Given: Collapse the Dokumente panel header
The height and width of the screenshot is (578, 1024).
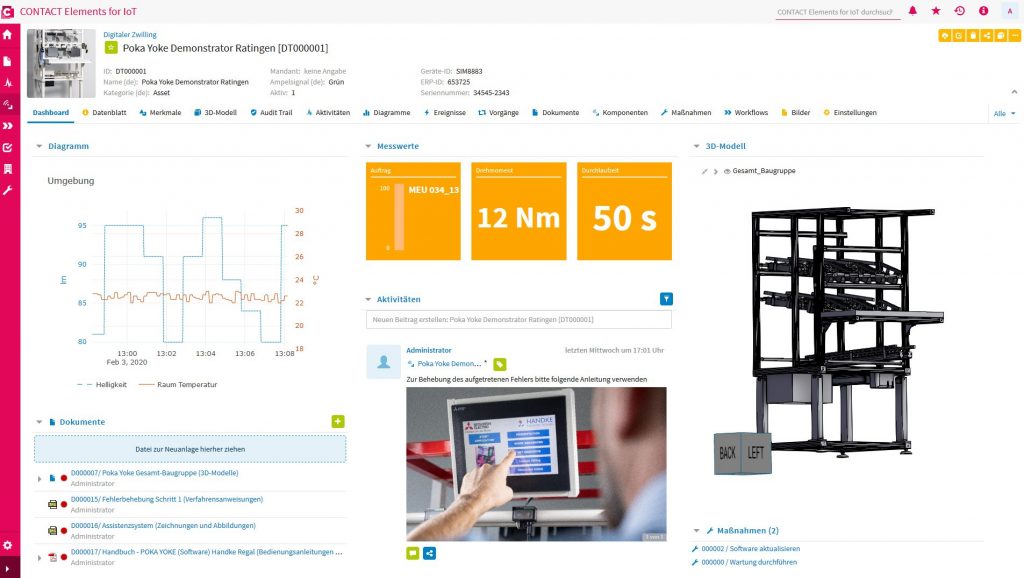Looking at the screenshot, I should pyautogui.click(x=39, y=421).
